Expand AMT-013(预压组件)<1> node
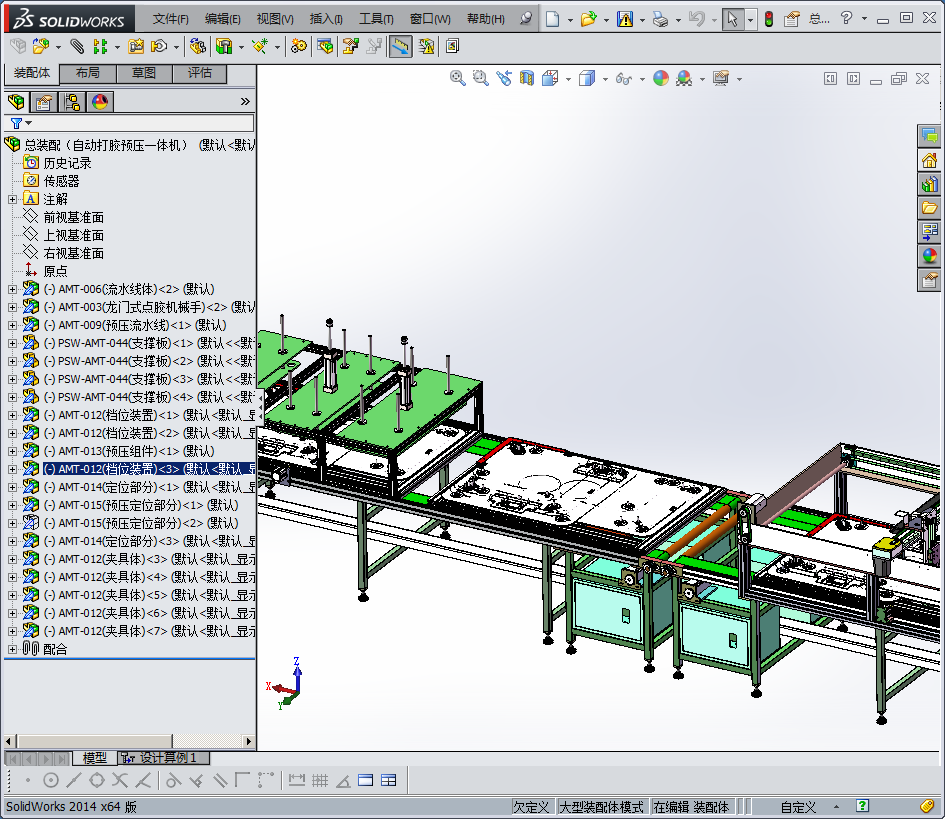 [x=12, y=451]
